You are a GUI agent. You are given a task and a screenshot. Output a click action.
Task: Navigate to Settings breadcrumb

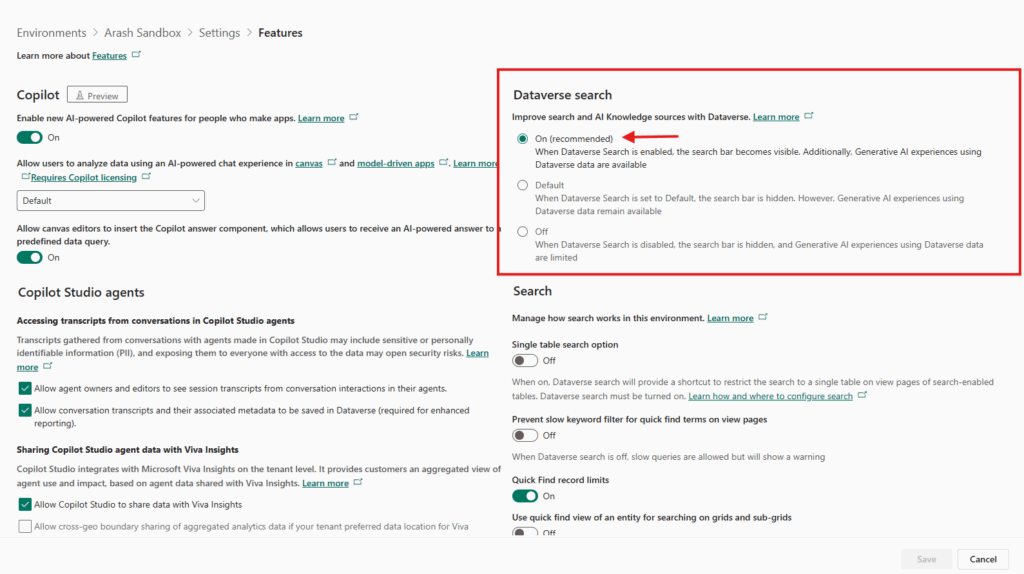point(219,33)
